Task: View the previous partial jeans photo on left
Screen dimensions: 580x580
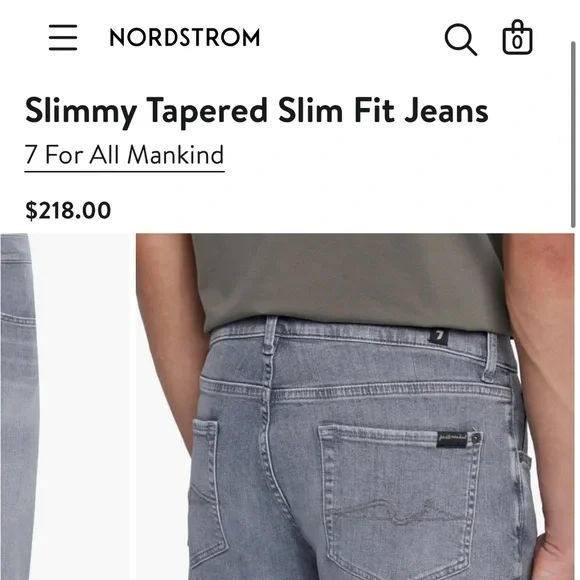Action: (x=19, y=407)
